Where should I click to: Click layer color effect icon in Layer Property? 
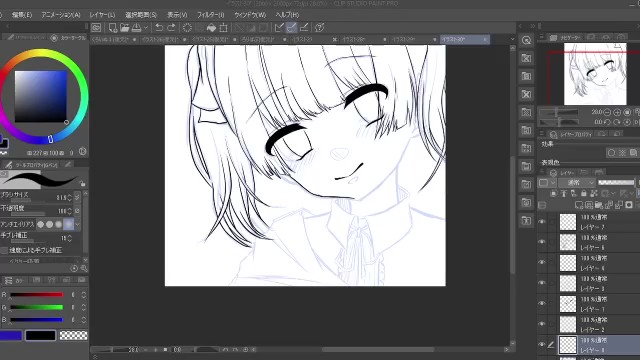tap(633, 153)
